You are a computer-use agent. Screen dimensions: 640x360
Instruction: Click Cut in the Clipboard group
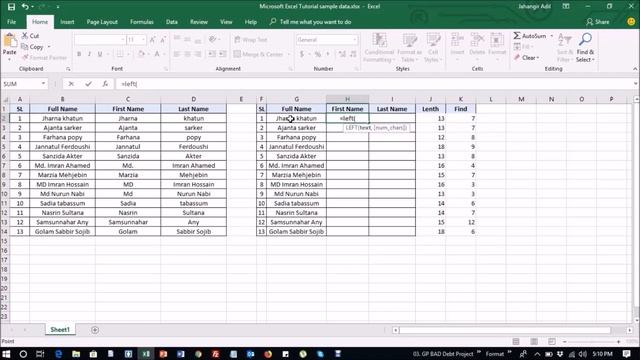click(x=31, y=36)
